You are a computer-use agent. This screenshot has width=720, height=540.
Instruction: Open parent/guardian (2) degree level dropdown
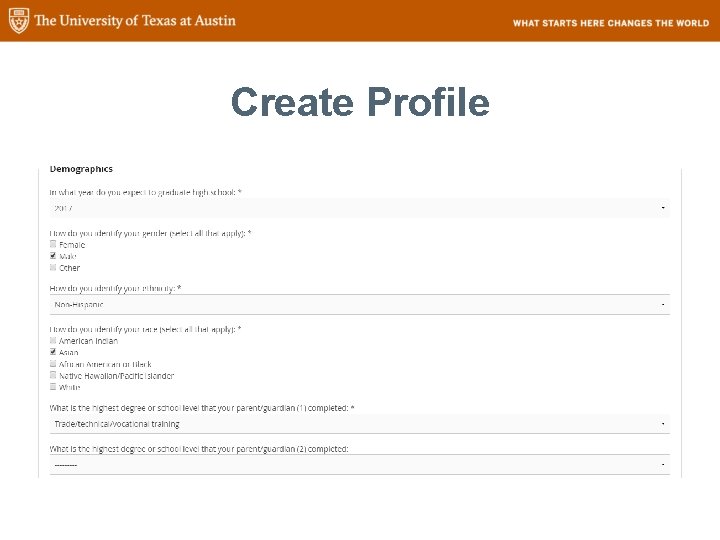point(360,465)
